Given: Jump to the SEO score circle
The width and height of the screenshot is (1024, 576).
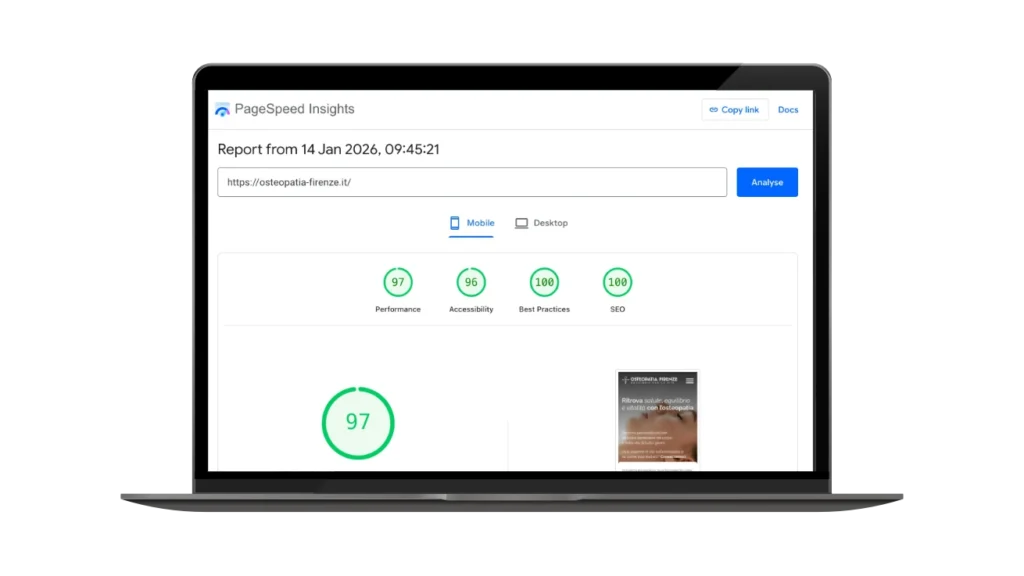Looking at the screenshot, I should pyautogui.click(x=618, y=282).
